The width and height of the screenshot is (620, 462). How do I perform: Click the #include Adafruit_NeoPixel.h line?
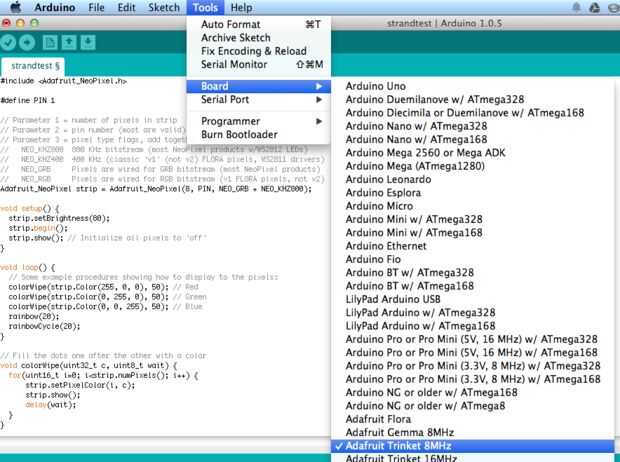(x=64, y=81)
